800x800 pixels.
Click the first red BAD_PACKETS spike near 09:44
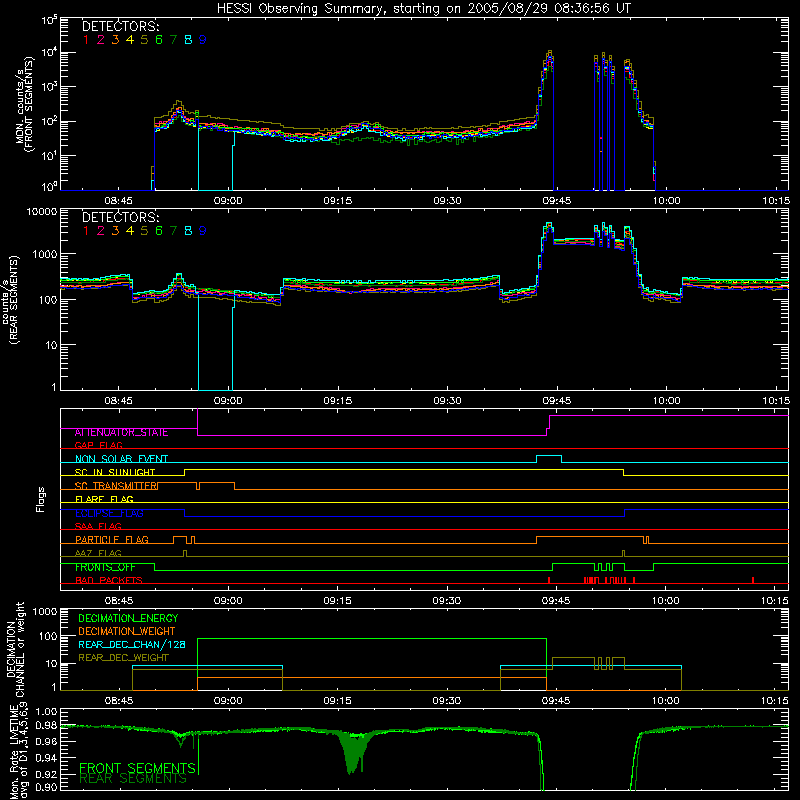548,580
